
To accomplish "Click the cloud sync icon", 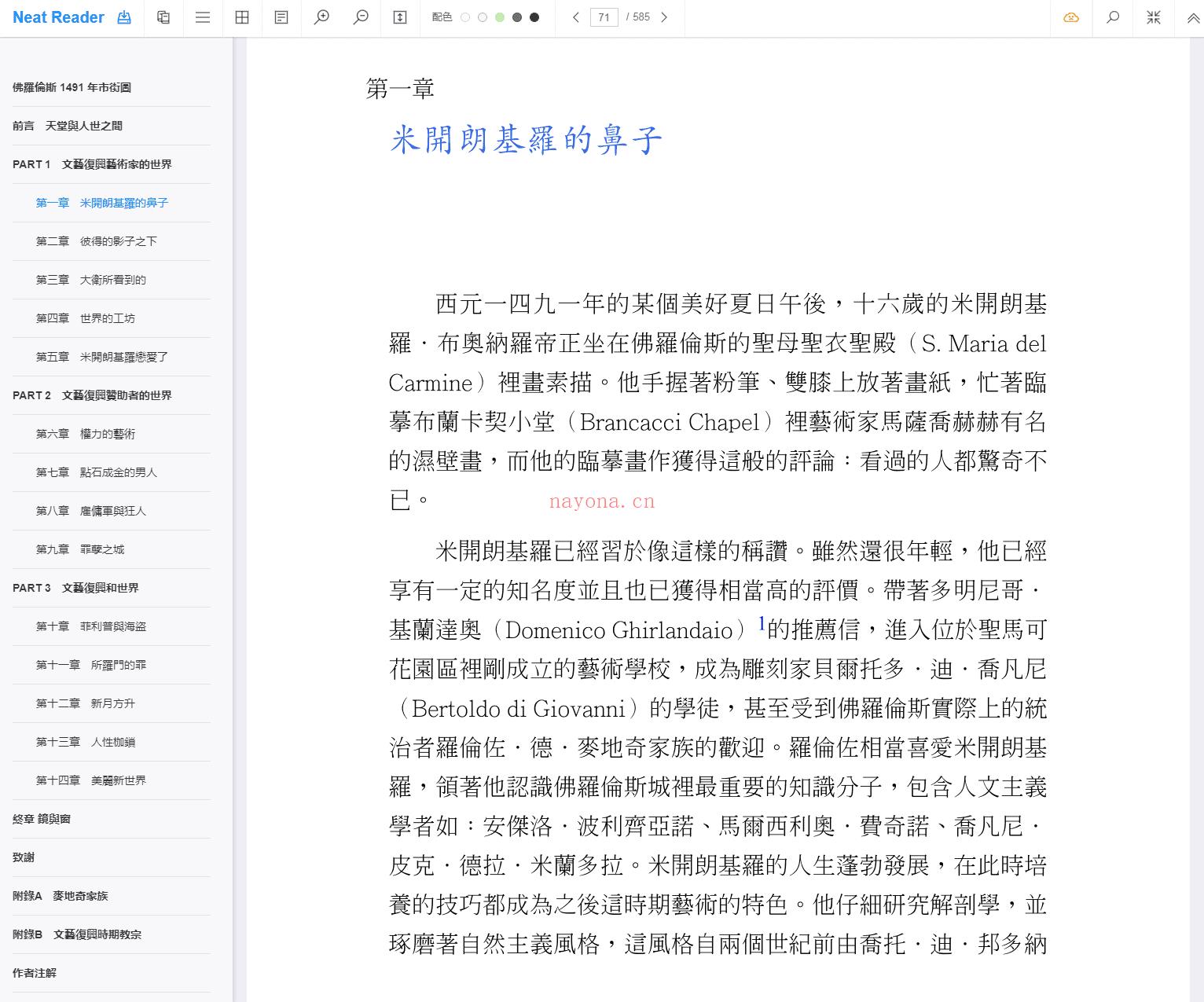I will coord(1071,17).
